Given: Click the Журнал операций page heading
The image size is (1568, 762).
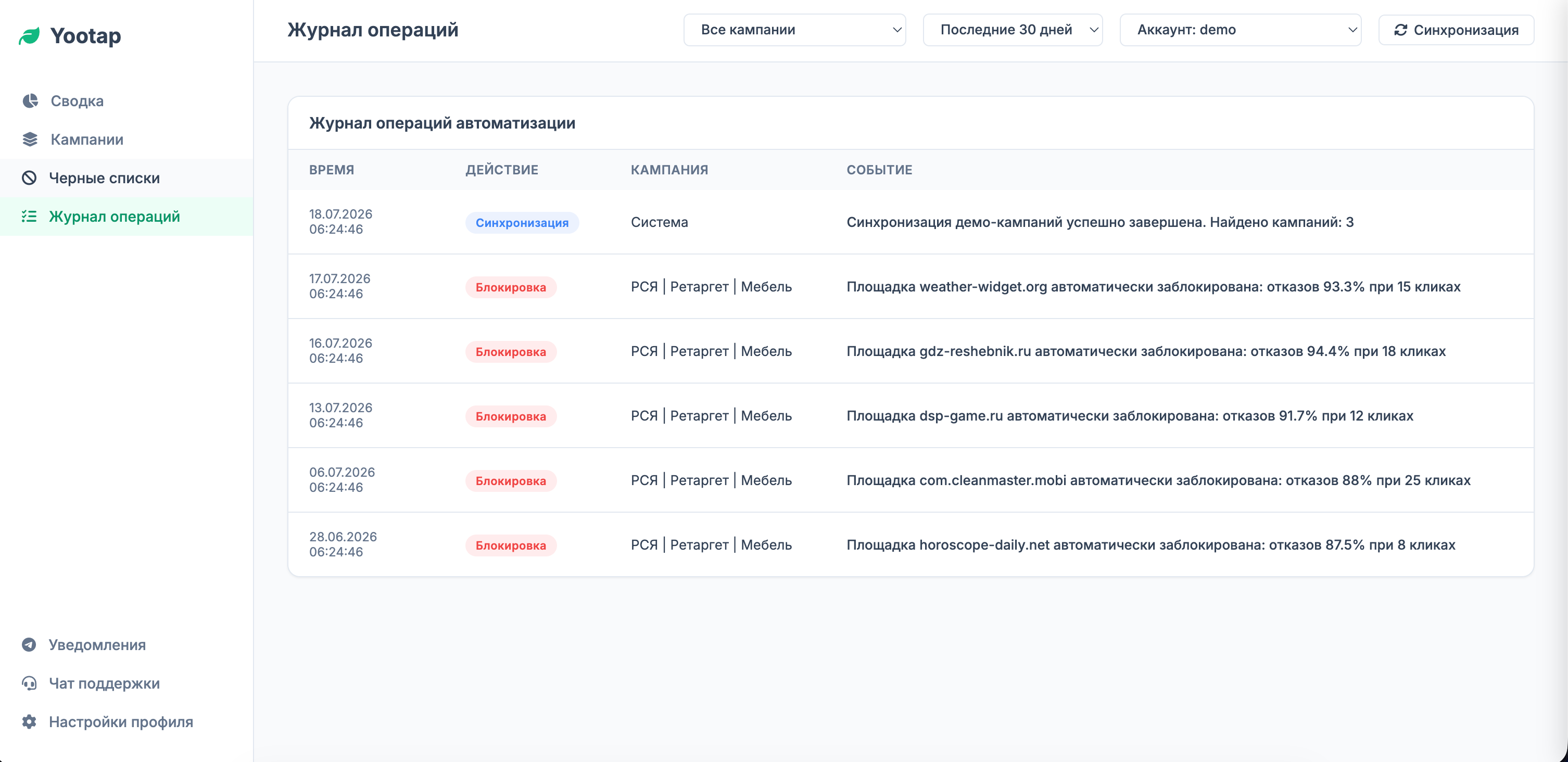Looking at the screenshot, I should [373, 30].
